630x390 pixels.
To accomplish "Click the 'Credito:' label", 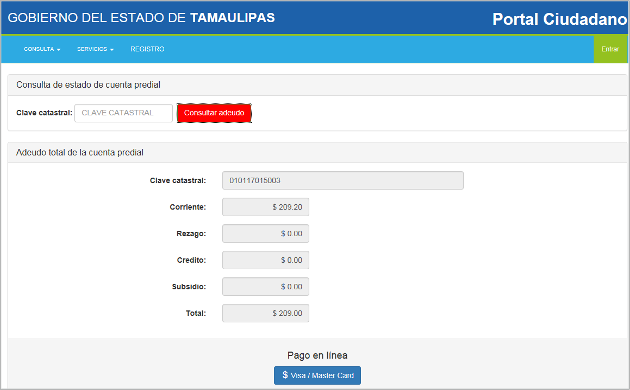I will click(x=191, y=260).
